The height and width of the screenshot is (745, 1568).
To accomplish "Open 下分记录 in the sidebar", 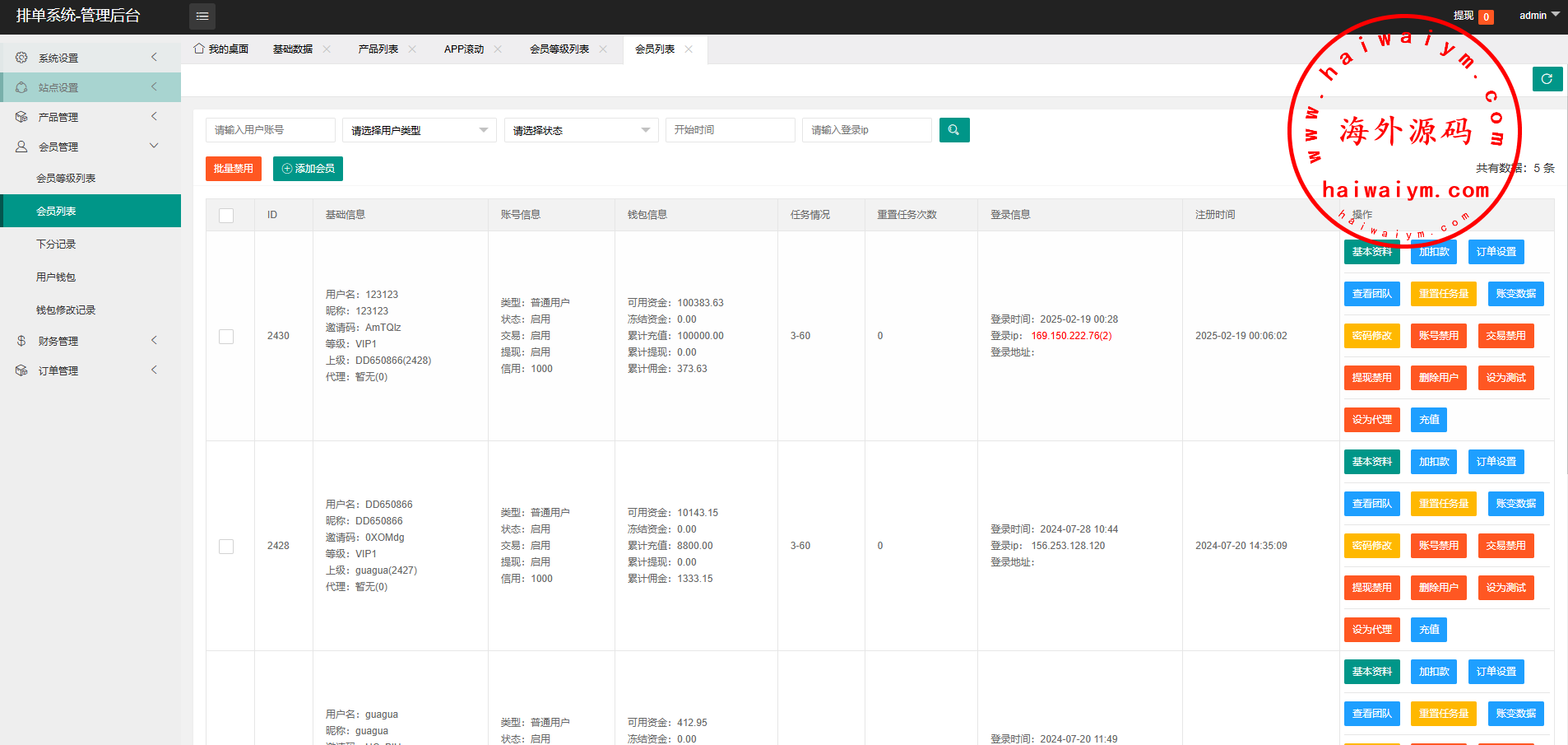I will tap(56, 244).
